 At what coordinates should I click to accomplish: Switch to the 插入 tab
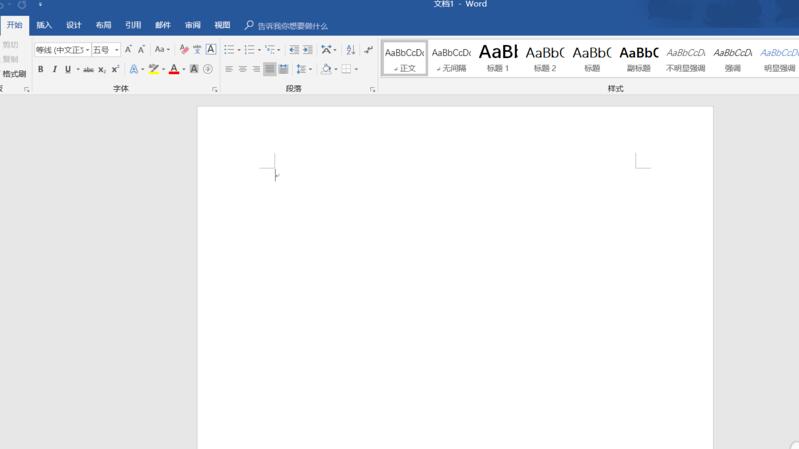[x=44, y=25]
